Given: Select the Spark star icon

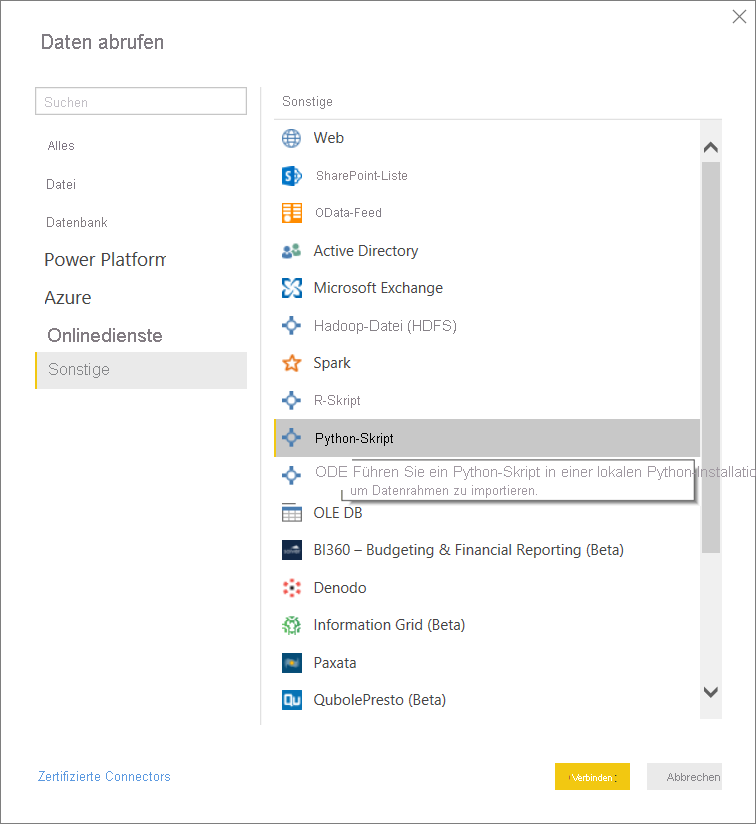Looking at the screenshot, I should [291, 363].
